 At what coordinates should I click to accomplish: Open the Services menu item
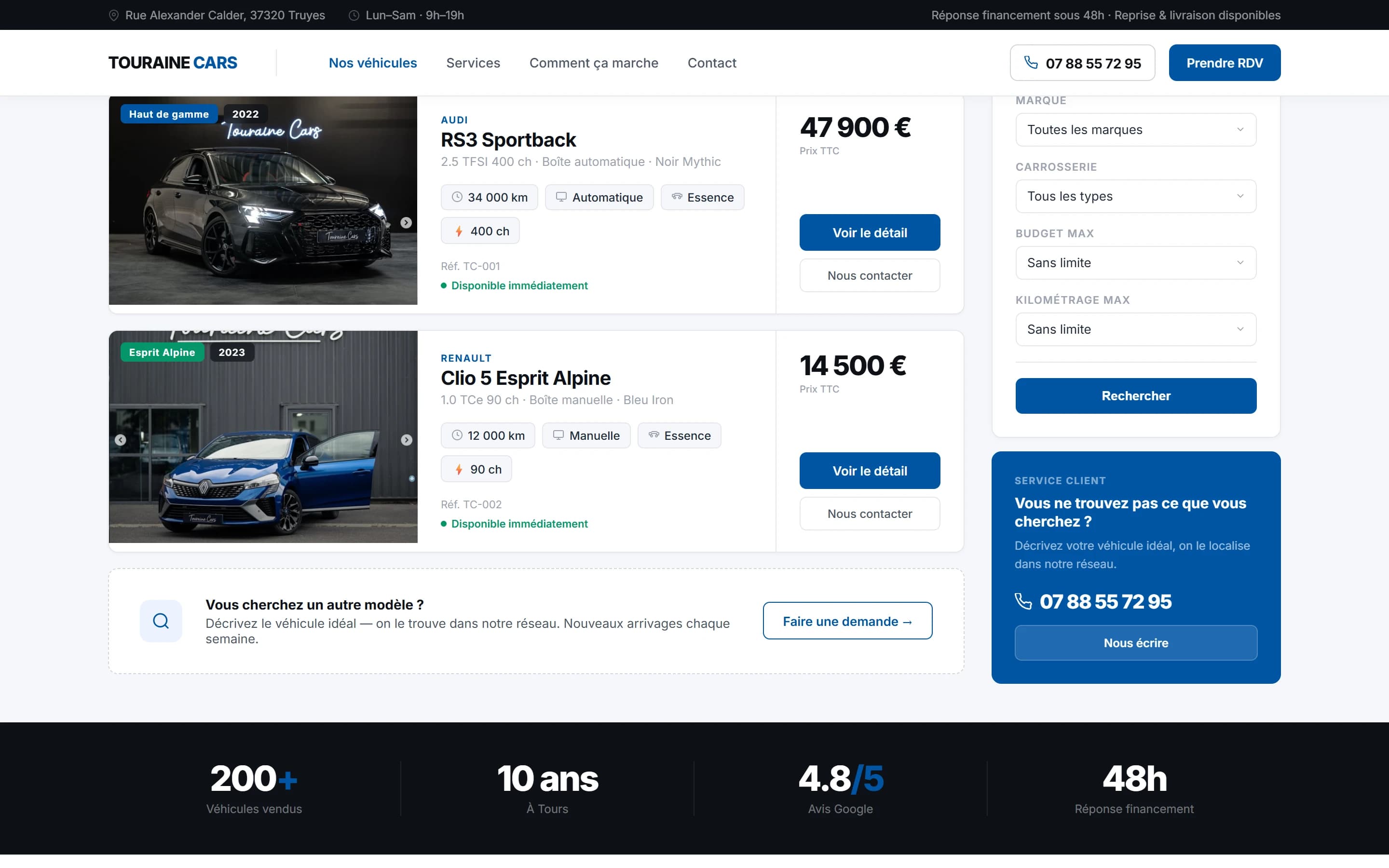tap(474, 63)
